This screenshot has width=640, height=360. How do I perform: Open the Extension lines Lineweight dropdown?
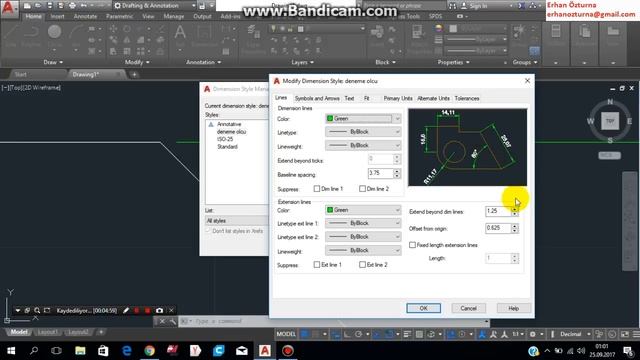click(363, 250)
